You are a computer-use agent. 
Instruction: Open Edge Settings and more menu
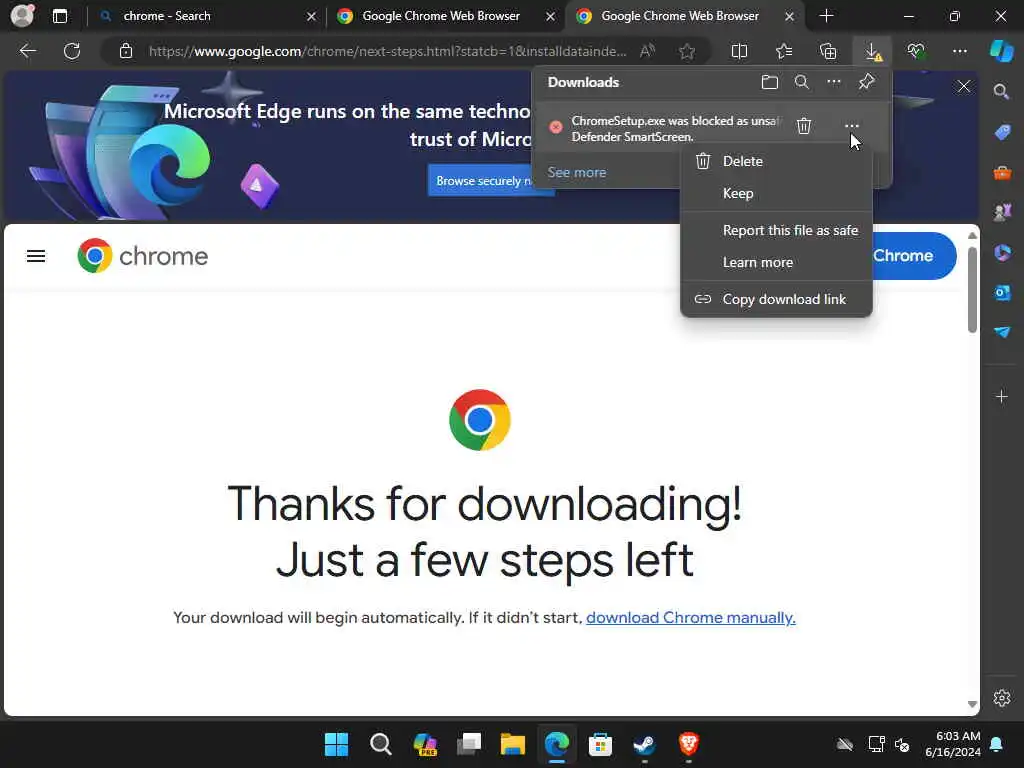(x=960, y=51)
